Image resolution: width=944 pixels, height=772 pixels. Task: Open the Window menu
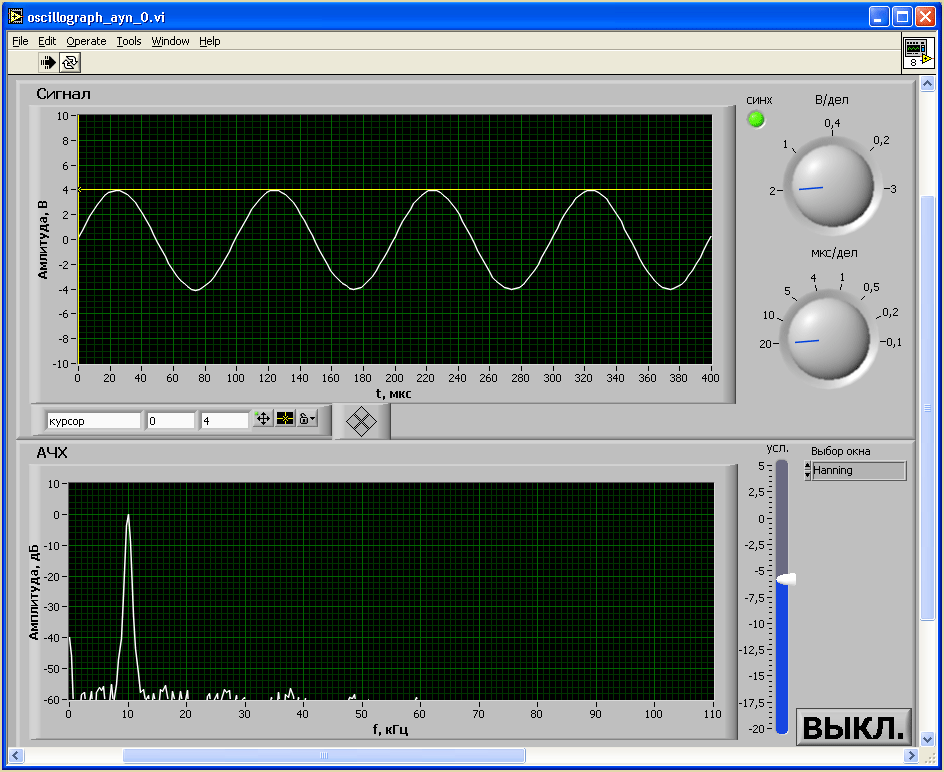point(170,41)
